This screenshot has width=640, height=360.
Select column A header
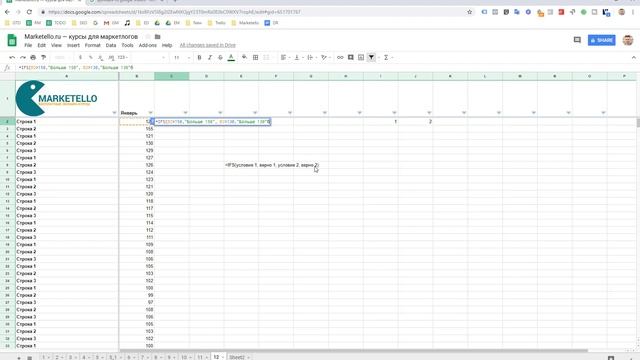67,76
